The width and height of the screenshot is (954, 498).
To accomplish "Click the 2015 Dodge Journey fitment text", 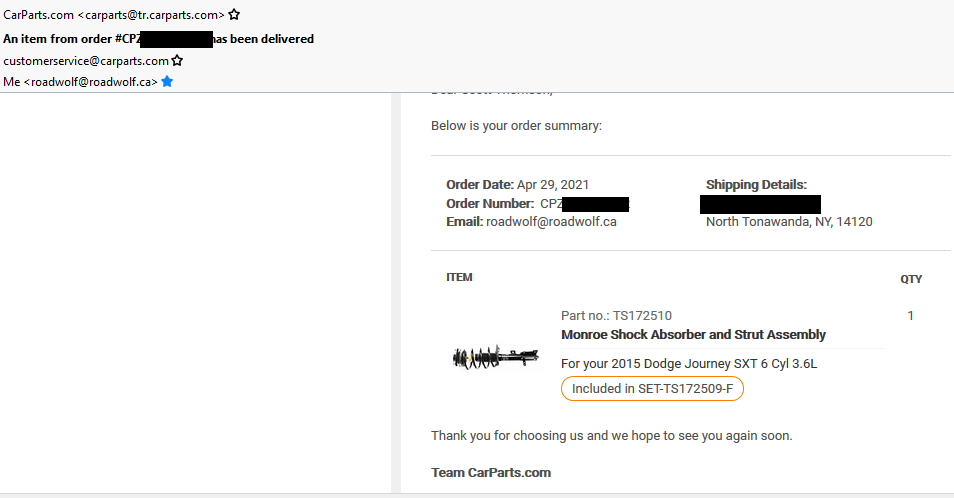I will (689, 363).
